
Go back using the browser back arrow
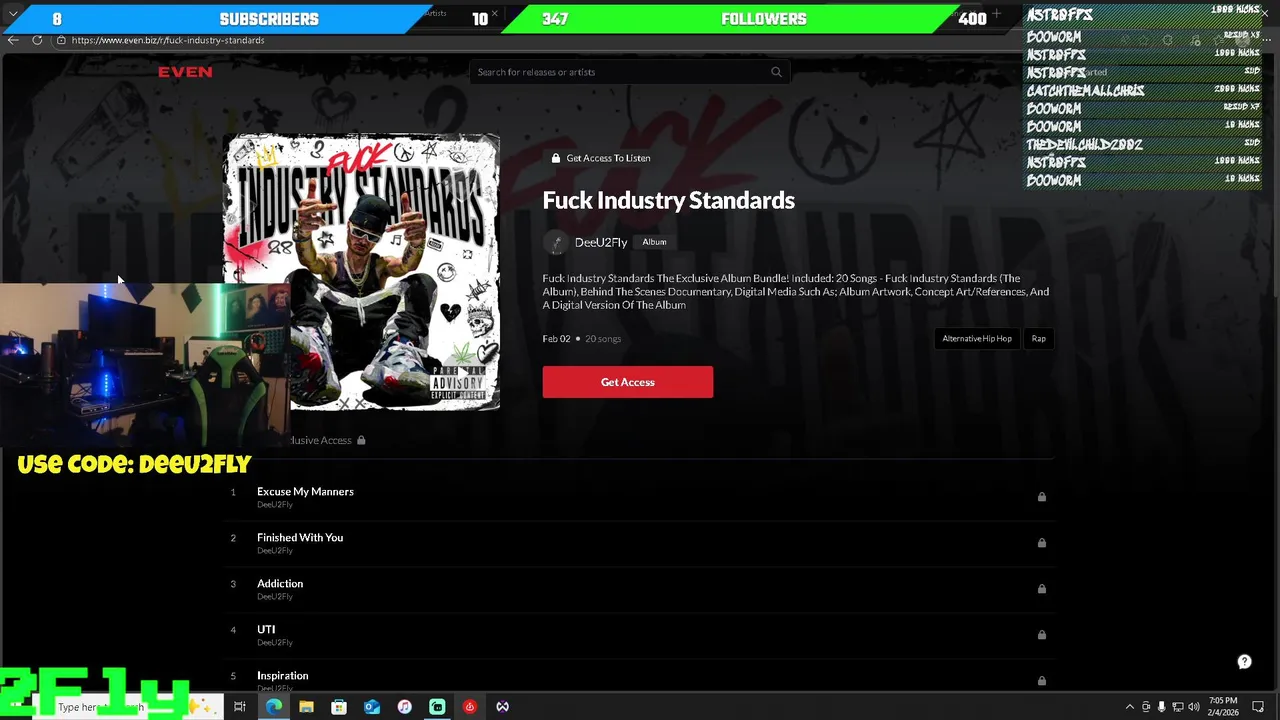13,40
